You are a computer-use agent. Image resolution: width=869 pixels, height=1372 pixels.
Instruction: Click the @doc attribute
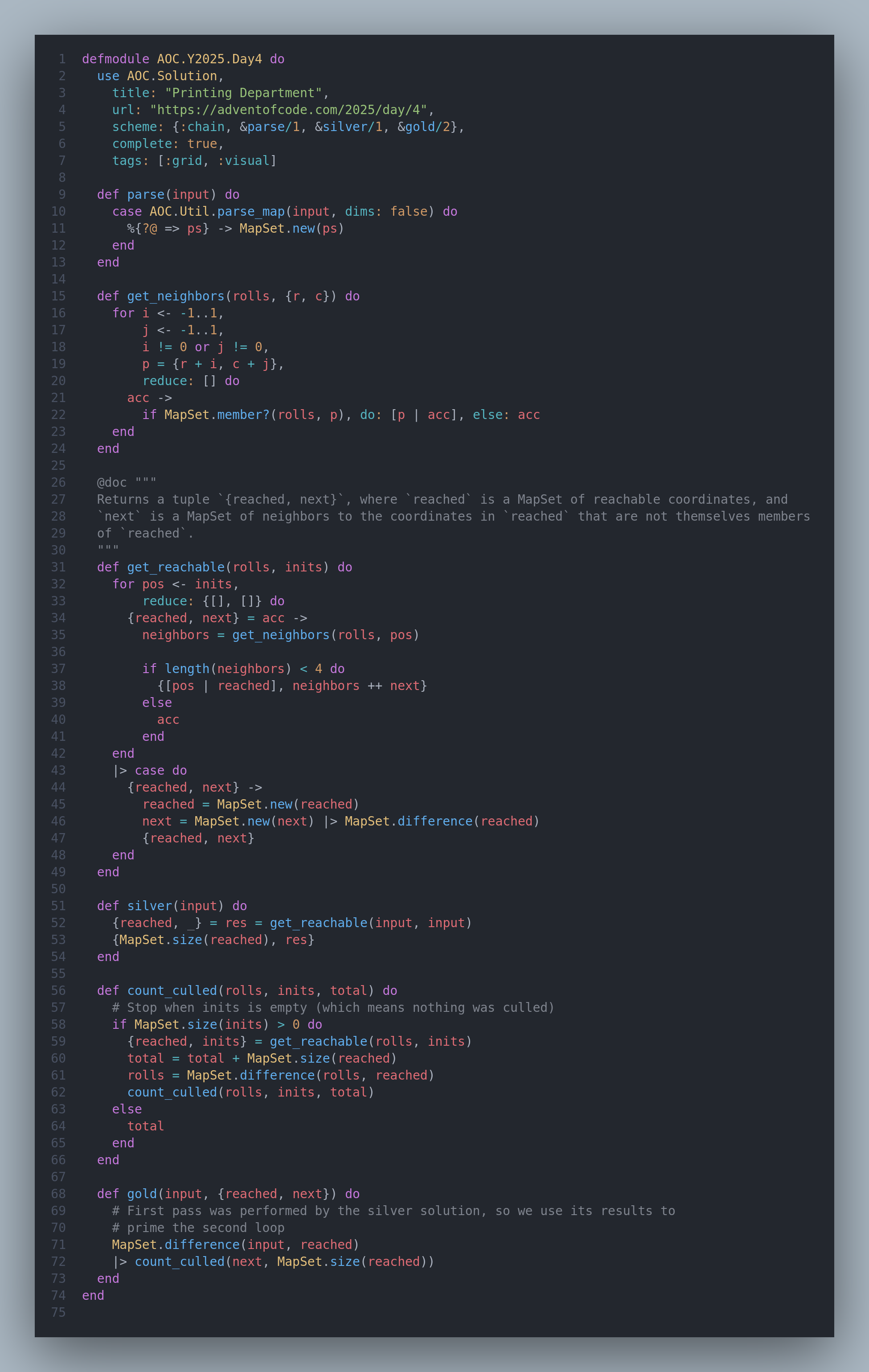click(111, 483)
